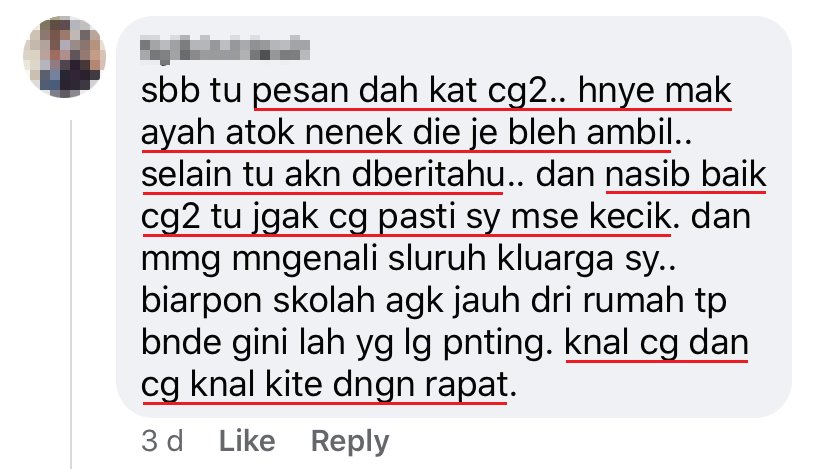Open the commenter's pixelated profile picture
The image size is (828, 469).
pos(64,57)
